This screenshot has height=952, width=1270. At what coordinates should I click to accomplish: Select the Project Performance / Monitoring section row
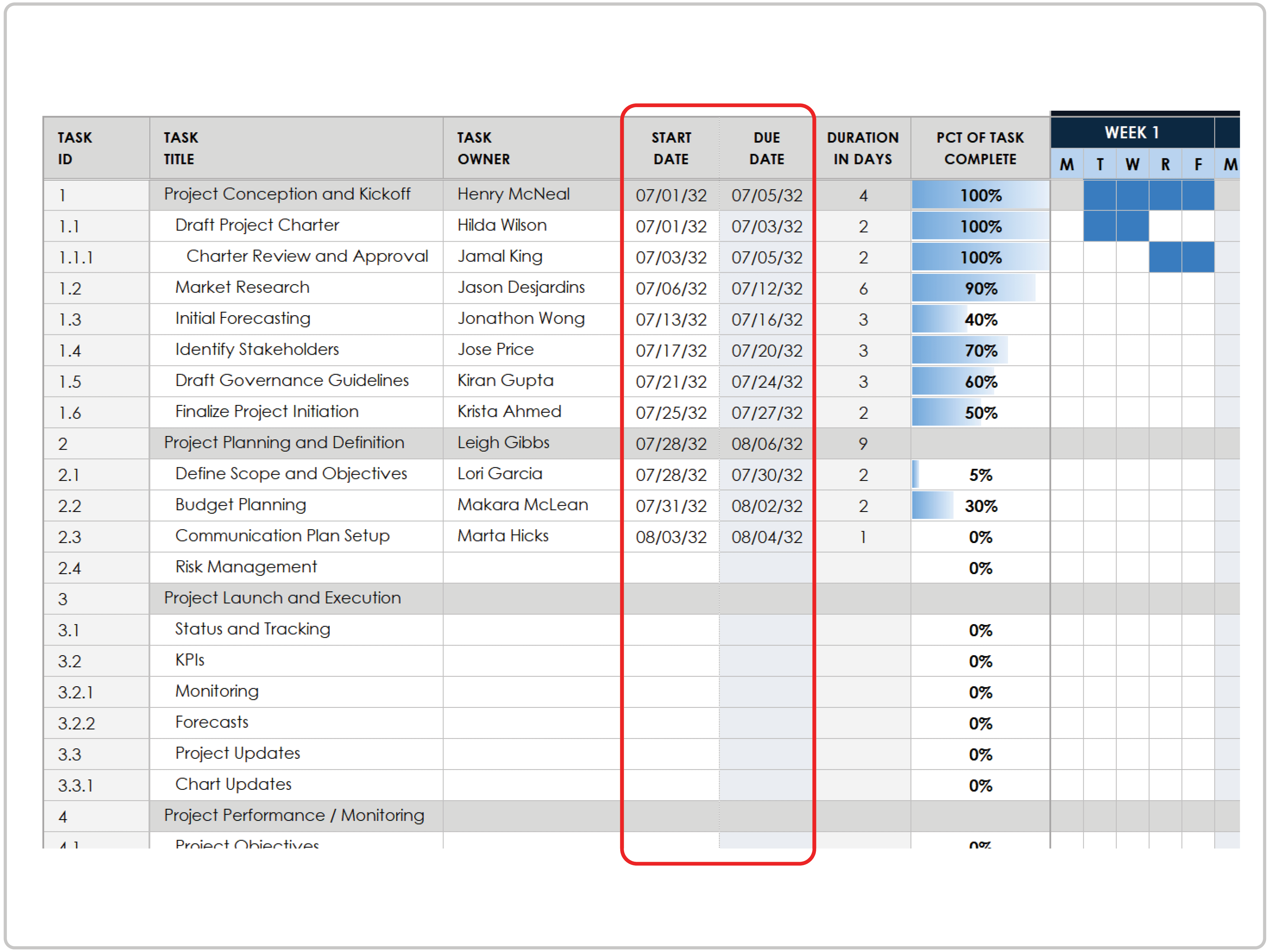[294, 815]
